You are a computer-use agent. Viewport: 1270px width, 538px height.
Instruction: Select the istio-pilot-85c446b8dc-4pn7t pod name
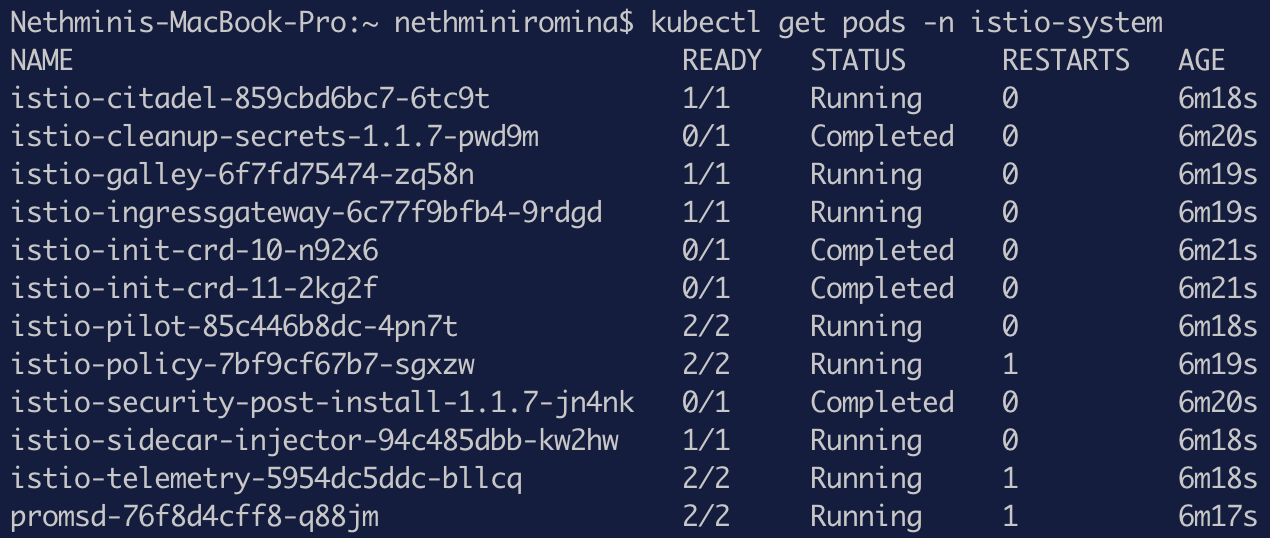[234, 327]
